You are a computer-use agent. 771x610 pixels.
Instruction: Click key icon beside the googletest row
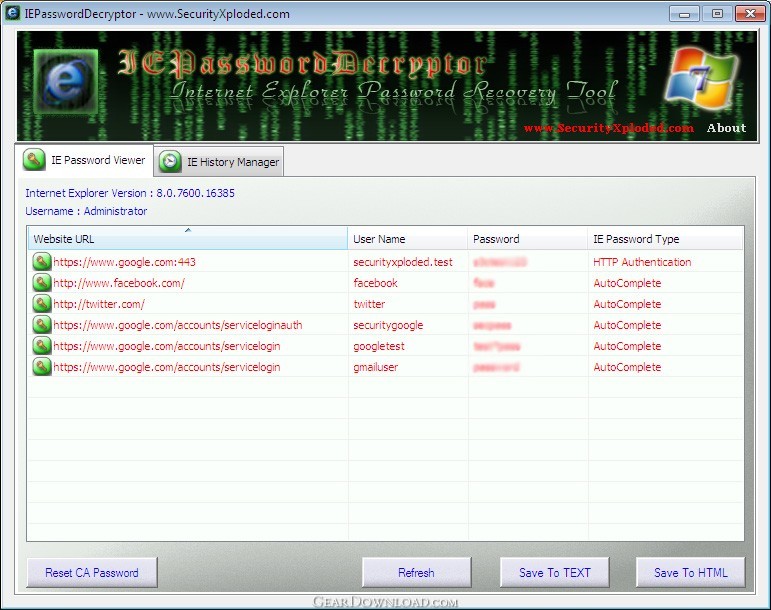coord(42,346)
